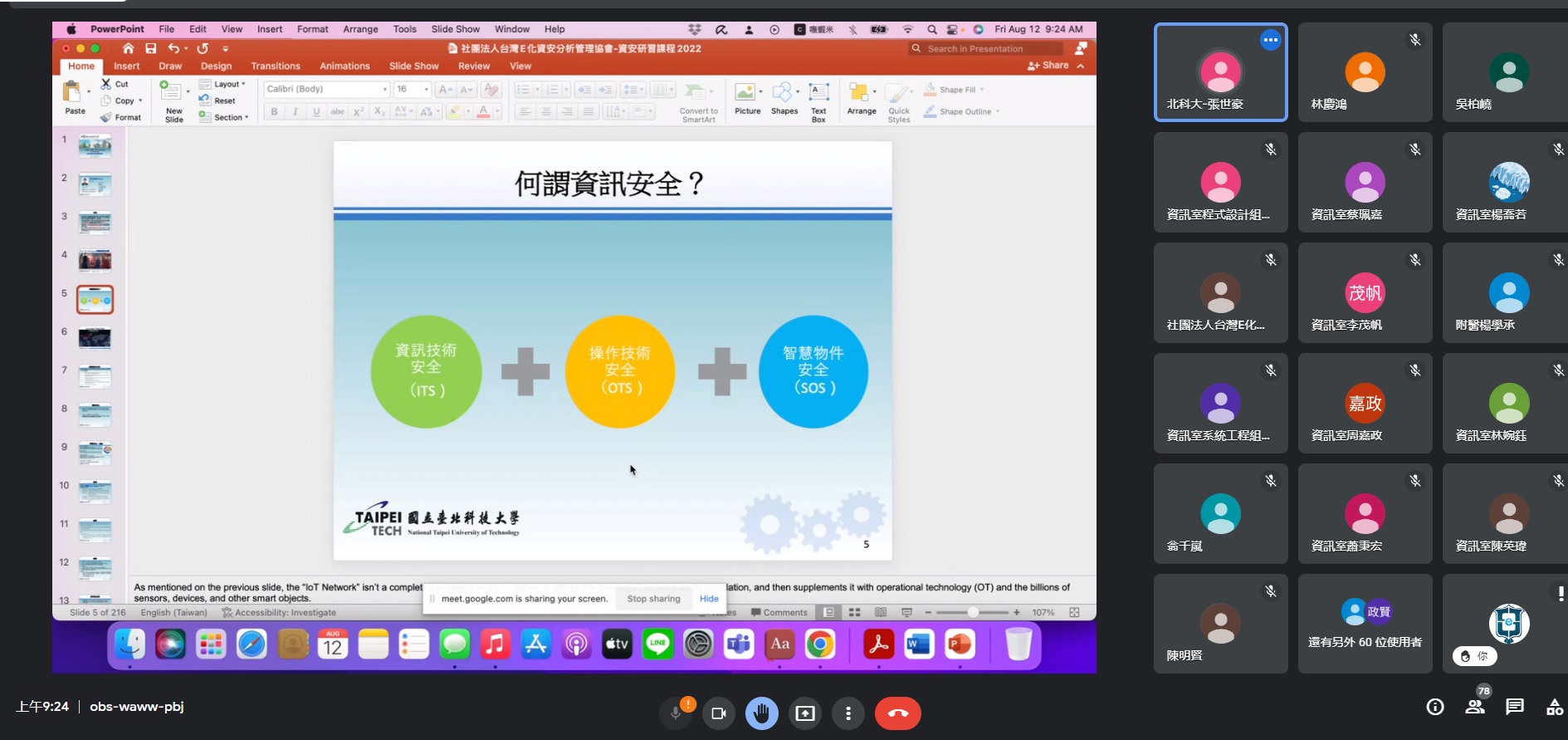The image size is (1568, 740).
Task: Open the Arrange menu in menu bar
Action: tap(360, 29)
